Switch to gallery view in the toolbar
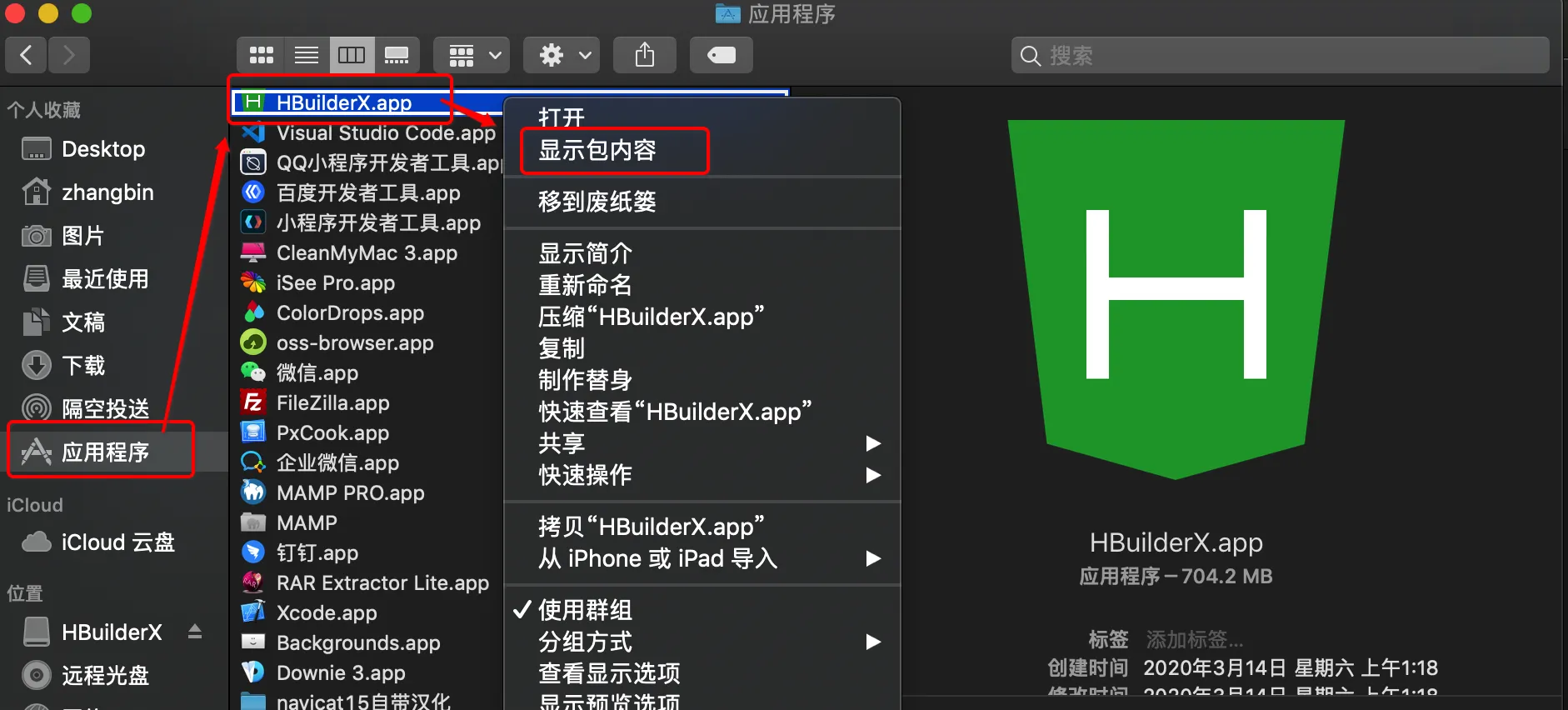Viewport: 1568px width, 710px height. click(397, 55)
